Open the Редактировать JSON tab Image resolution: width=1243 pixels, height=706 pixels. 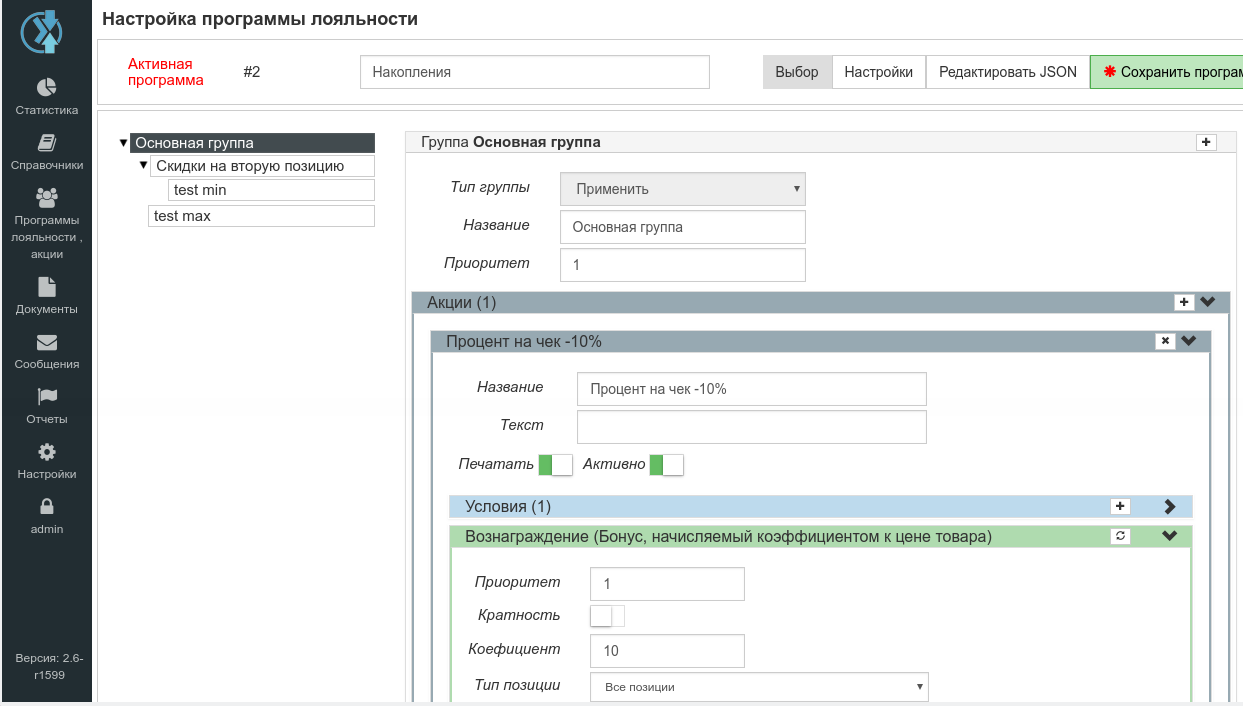coord(1008,72)
